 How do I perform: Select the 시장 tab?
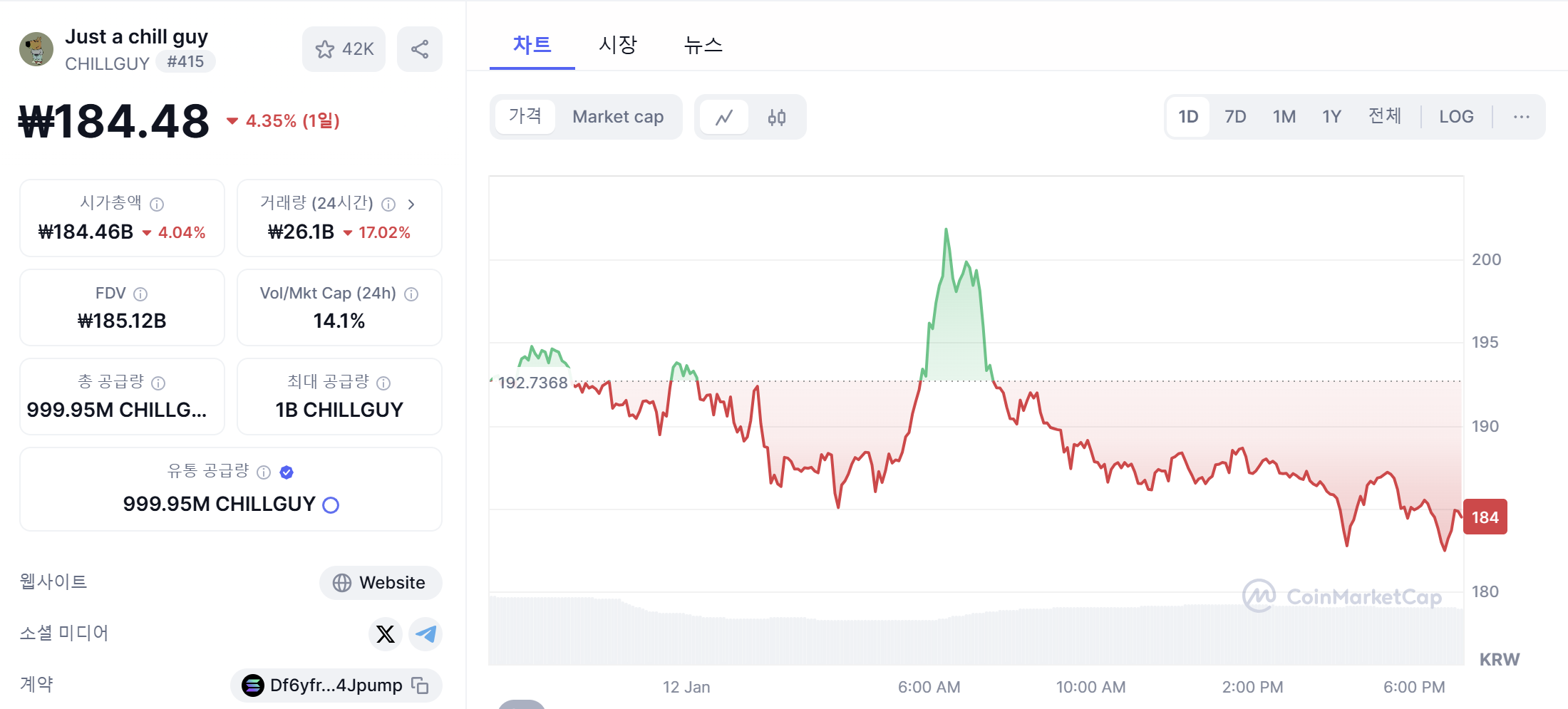pos(618,45)
